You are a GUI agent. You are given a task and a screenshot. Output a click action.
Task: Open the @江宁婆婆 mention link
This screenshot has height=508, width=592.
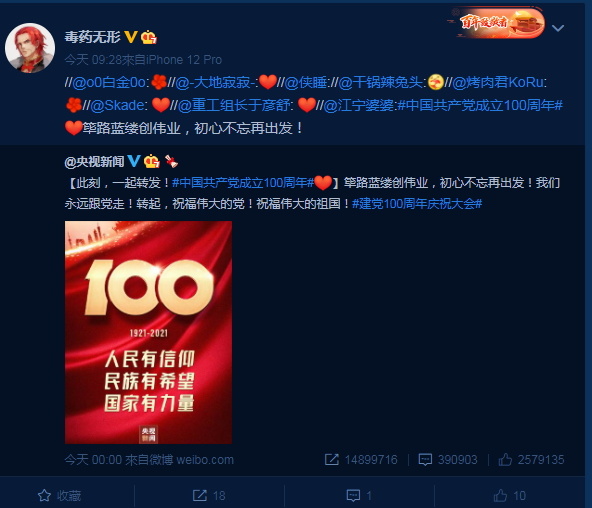(x=359, y=105)
